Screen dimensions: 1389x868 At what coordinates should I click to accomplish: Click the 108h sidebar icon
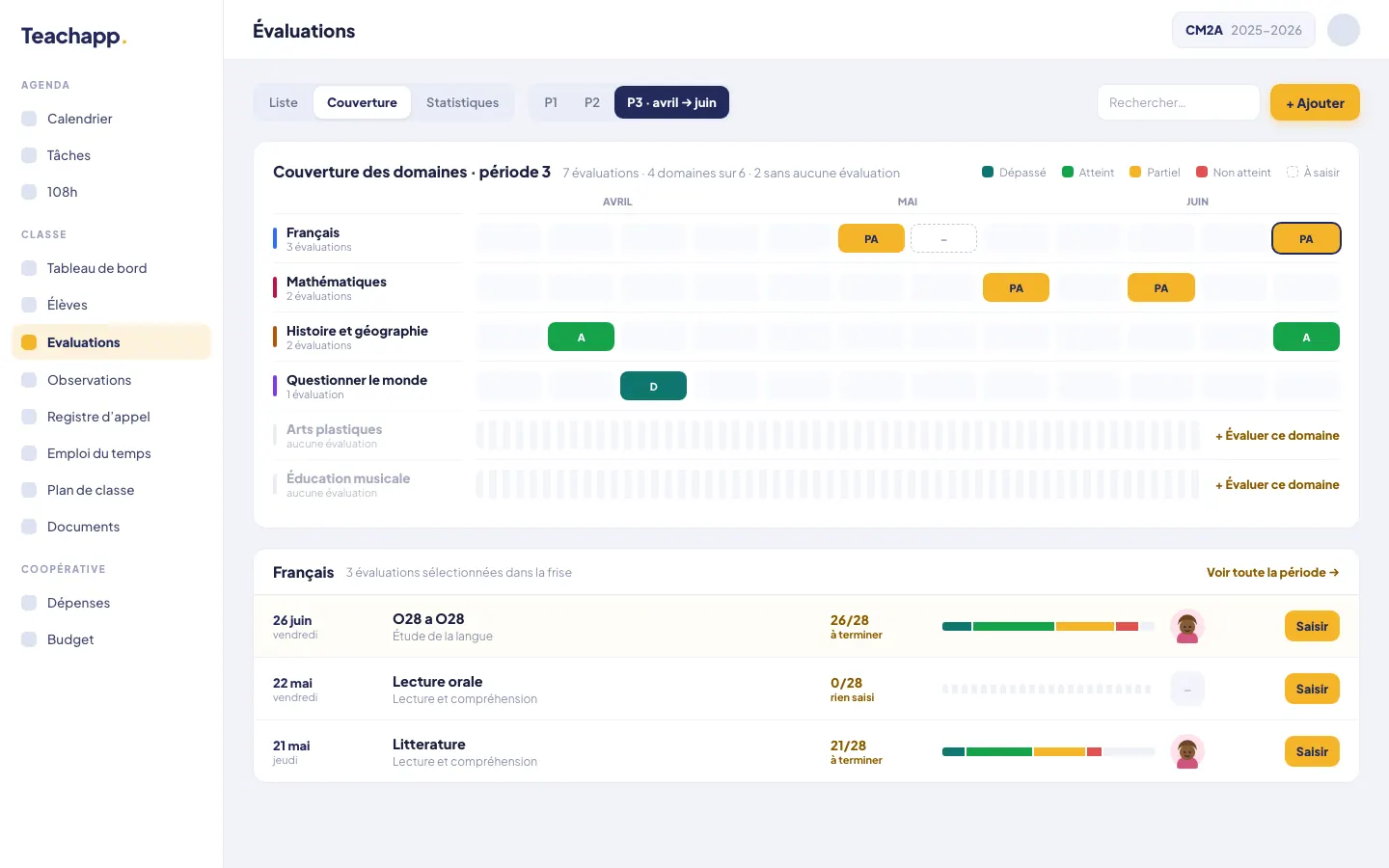point(29,192)
